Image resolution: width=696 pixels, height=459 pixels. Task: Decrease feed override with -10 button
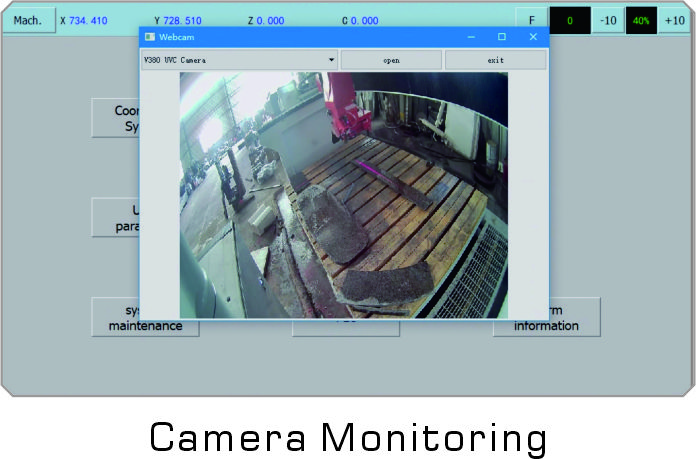607,20
